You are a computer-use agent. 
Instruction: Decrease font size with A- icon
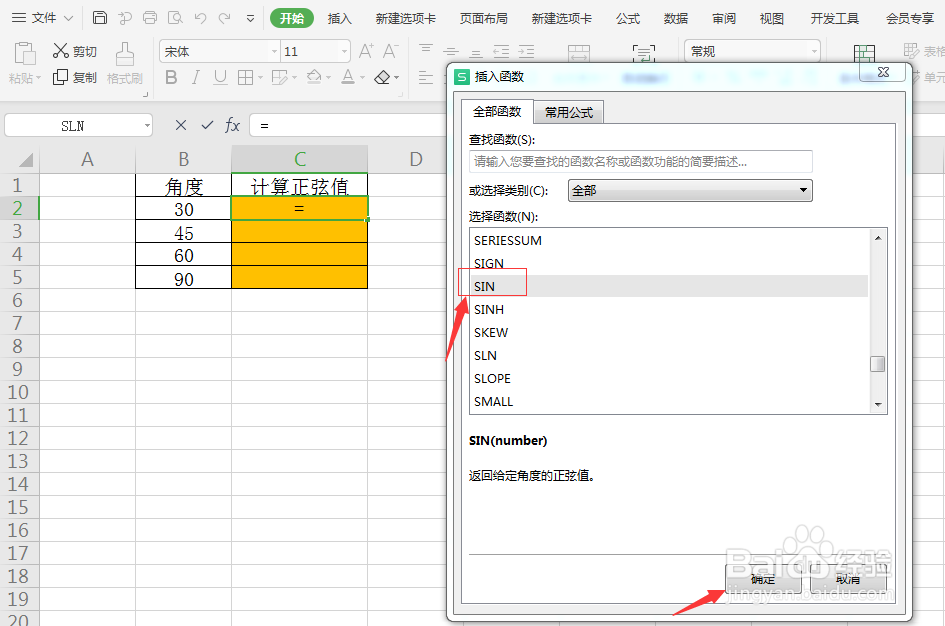click(391, 51)
